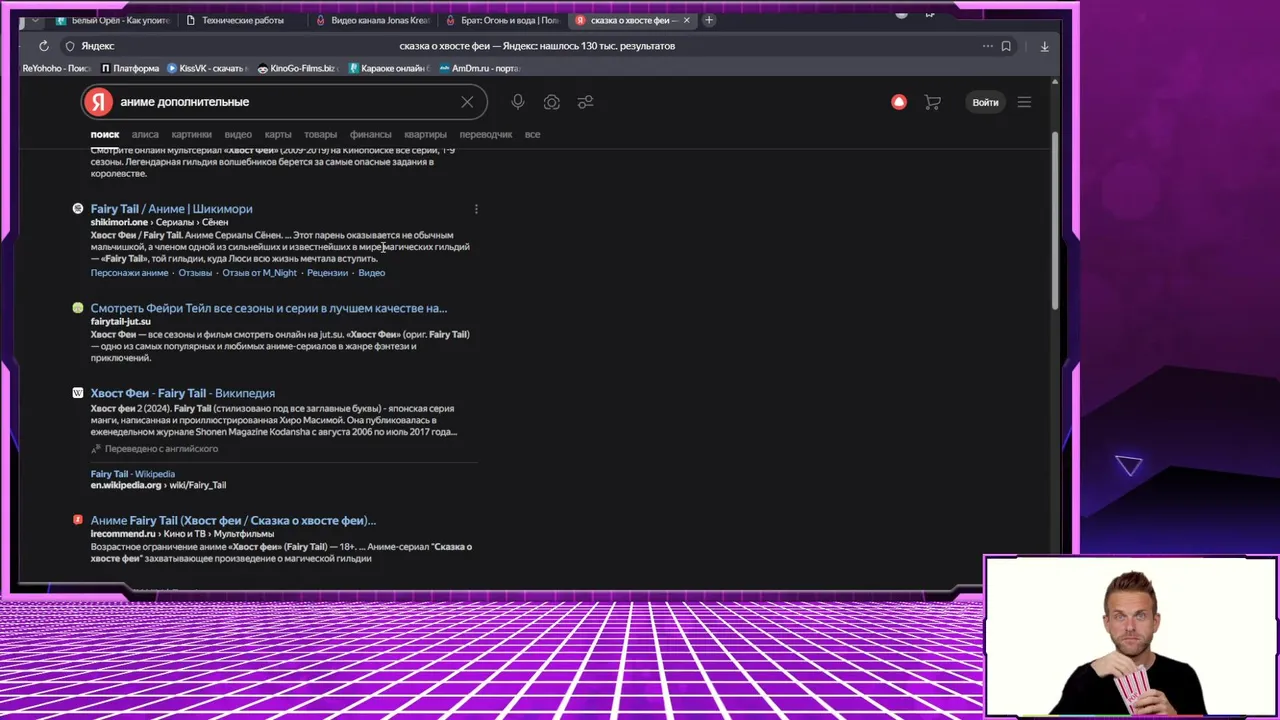Clear the search query with the X
This screenshot has height=720, width=1280.
[x=467, y=102]
